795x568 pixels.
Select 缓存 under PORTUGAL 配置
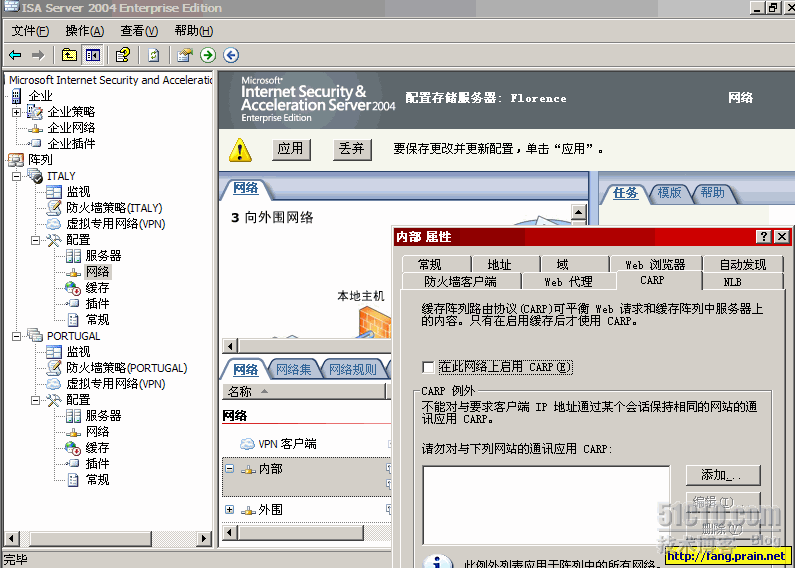(x=97, y=448)
